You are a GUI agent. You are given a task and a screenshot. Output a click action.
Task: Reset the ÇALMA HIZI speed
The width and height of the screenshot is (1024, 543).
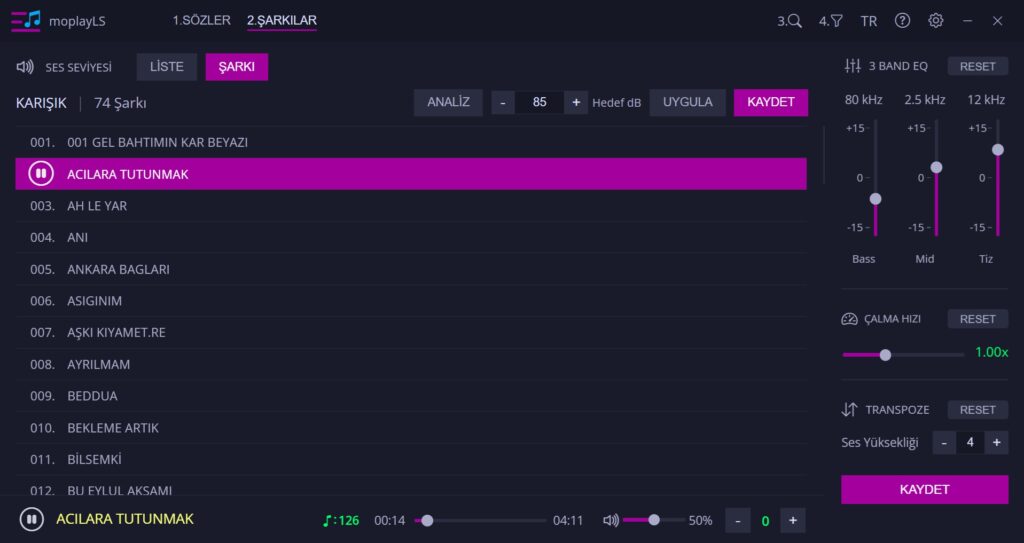(x=978, y=319)
